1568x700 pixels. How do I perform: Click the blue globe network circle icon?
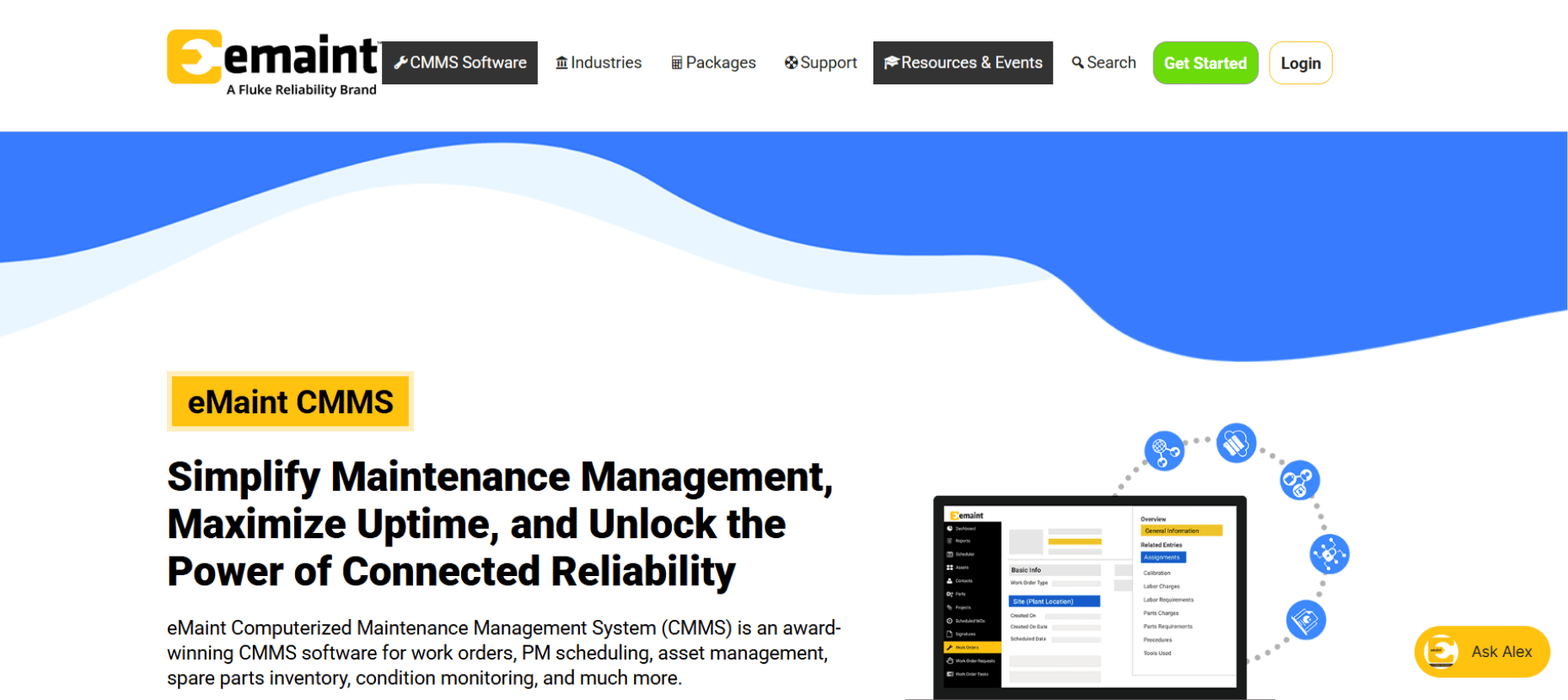[1164, 450]
